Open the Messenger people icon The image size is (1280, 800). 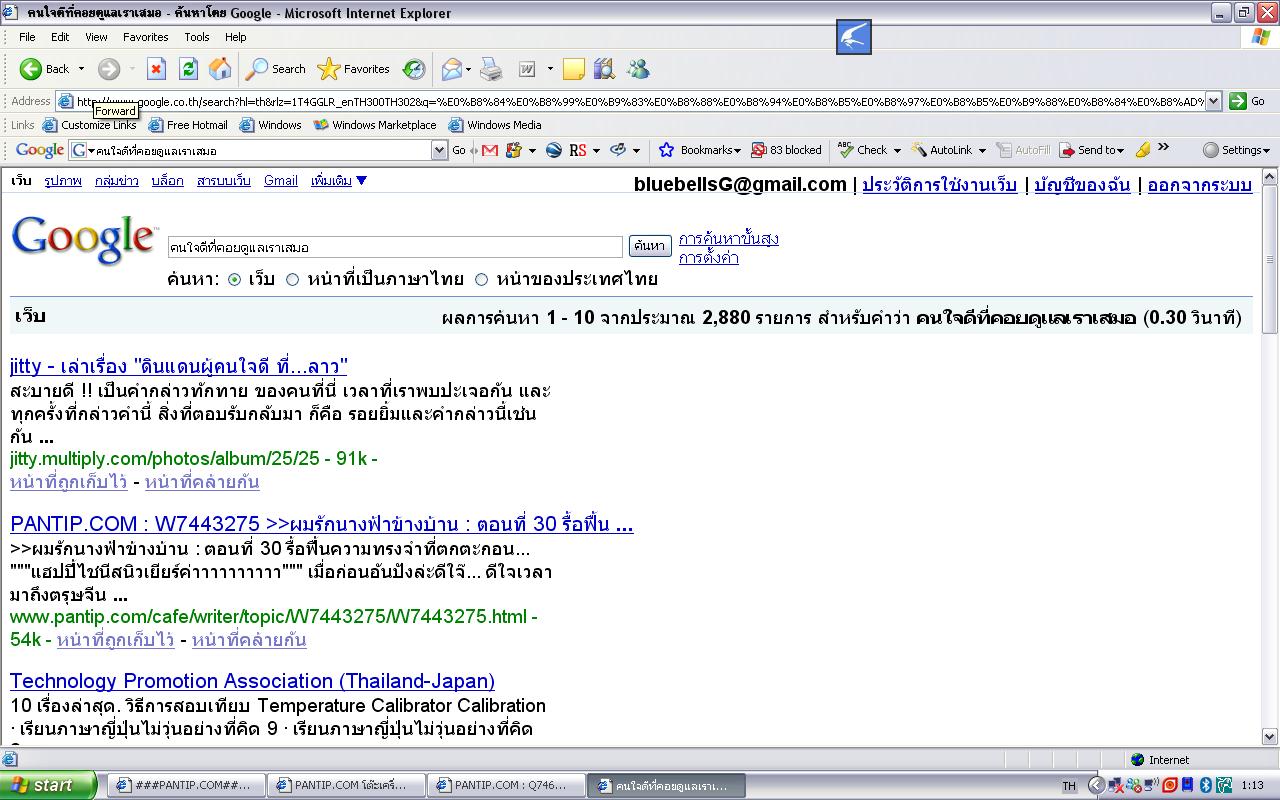(638, 69)
